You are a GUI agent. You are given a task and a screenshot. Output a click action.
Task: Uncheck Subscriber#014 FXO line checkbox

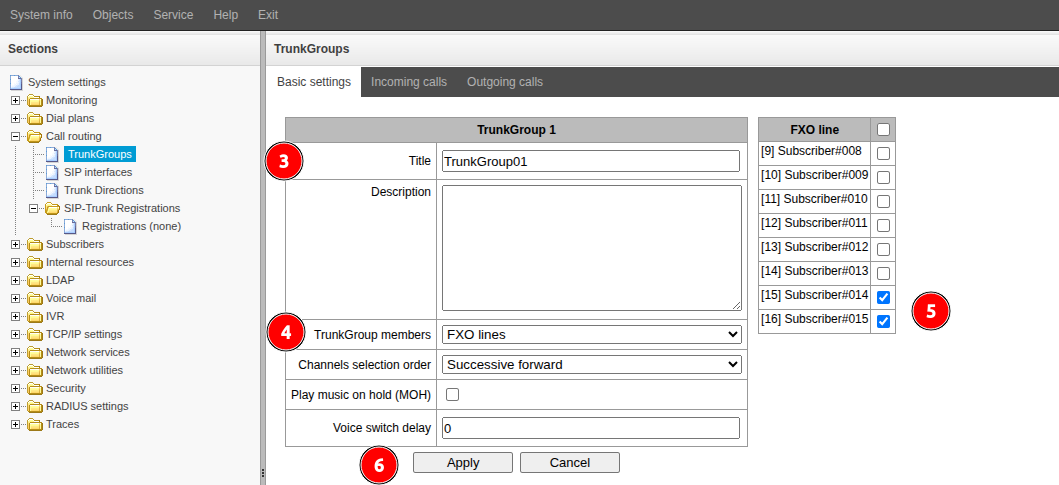pyautogui.click(x=883, y=297)
